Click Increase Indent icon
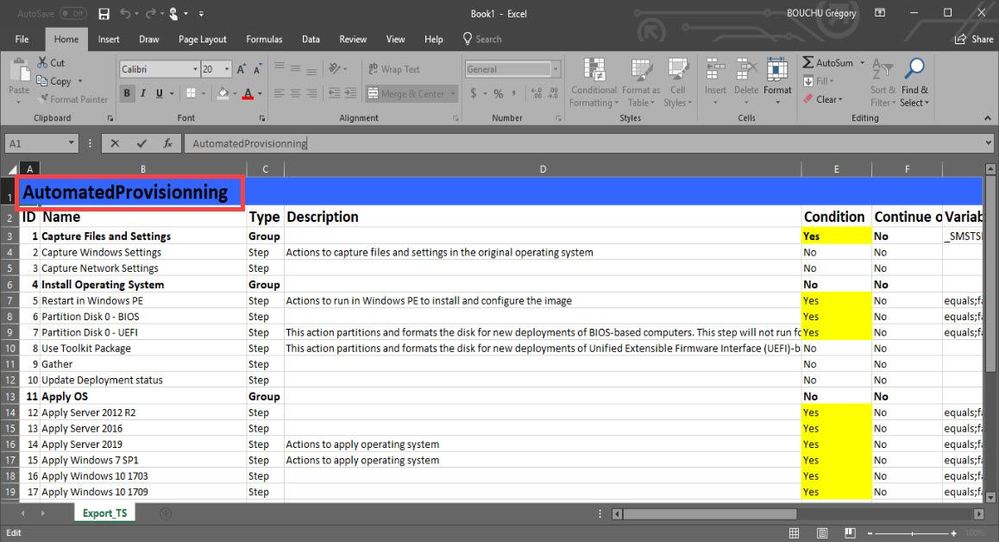This screenshot has width=999, height=542. pos(350,94)
